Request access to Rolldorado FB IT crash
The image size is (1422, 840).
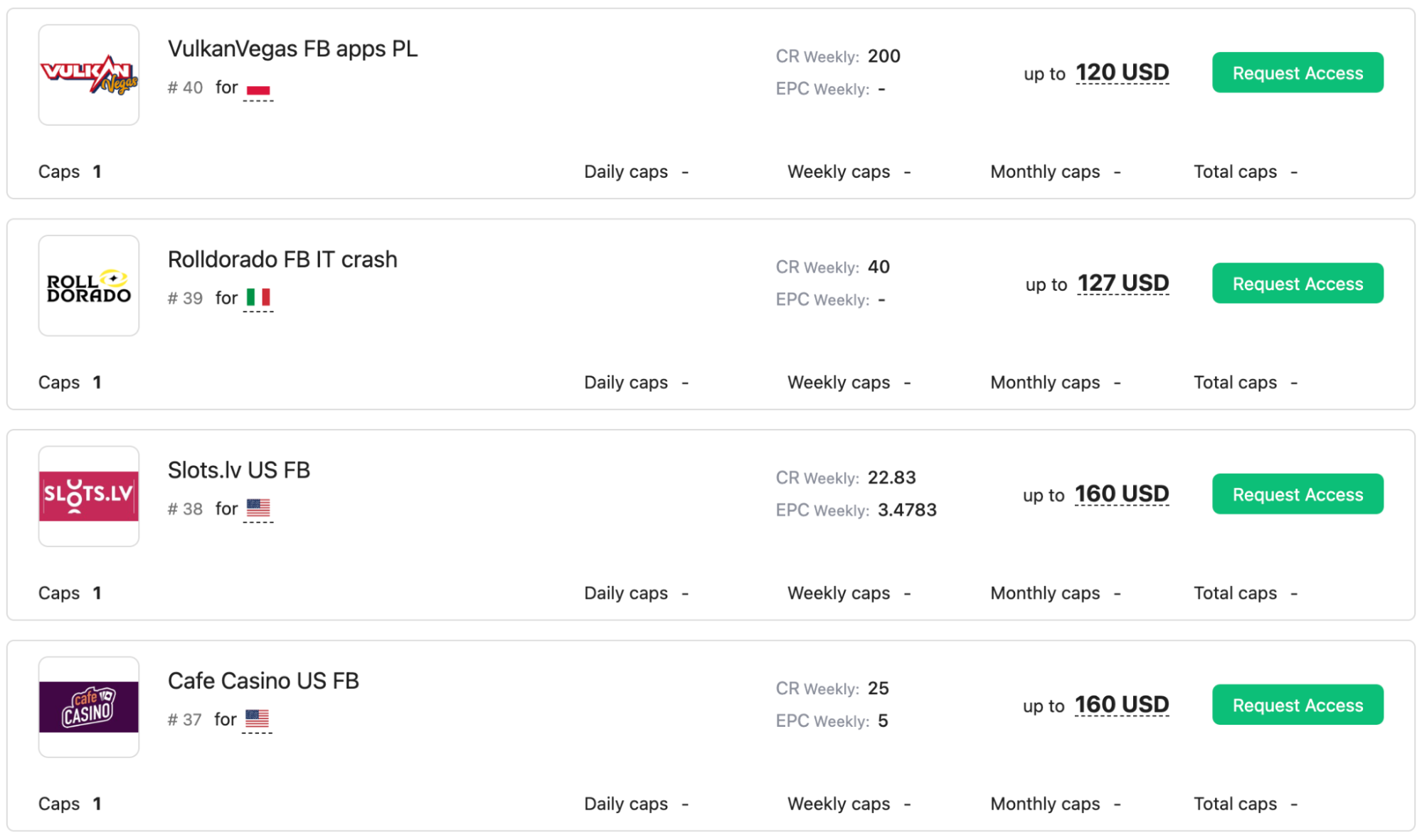click(1298, 283)
